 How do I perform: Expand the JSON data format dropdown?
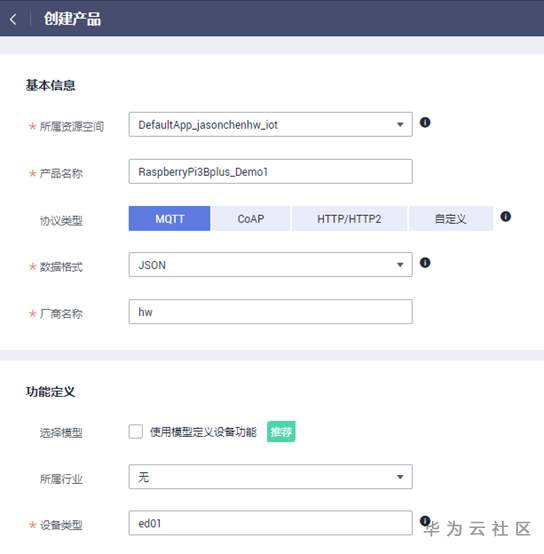(x=271, y=265)
